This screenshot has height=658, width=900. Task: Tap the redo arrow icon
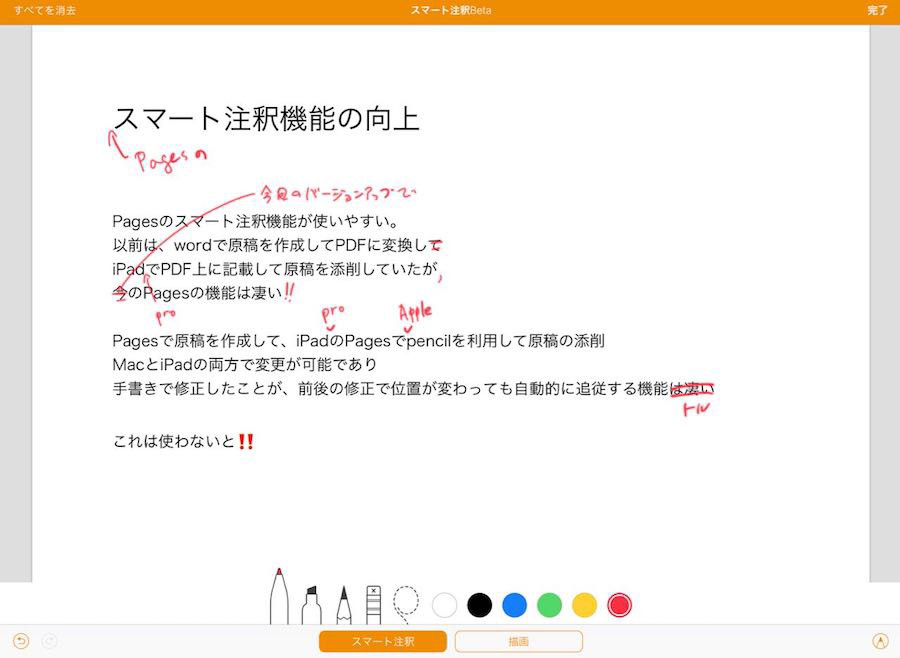point(50,641)
